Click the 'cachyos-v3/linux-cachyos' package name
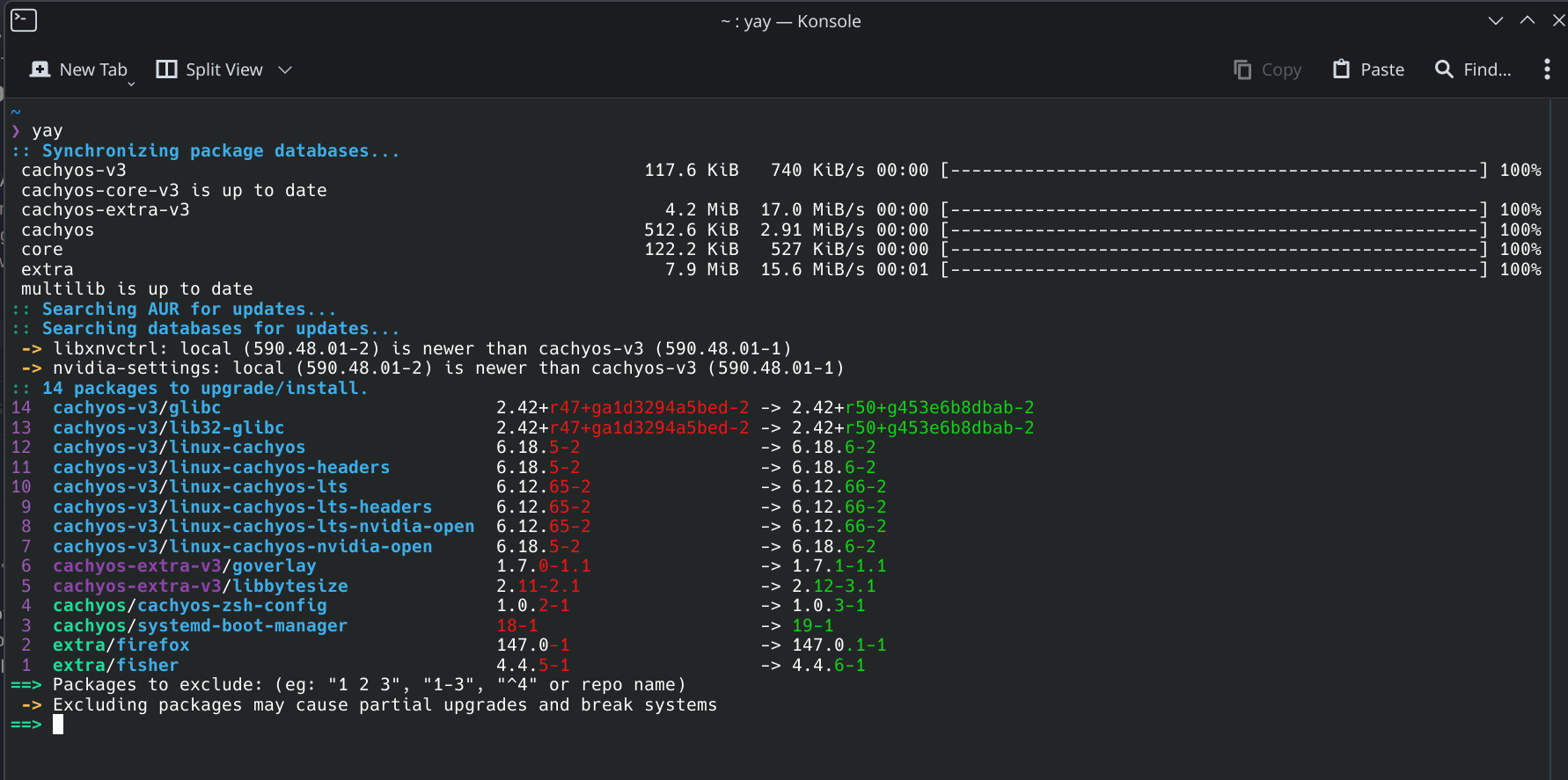 (x=179, y=448)
